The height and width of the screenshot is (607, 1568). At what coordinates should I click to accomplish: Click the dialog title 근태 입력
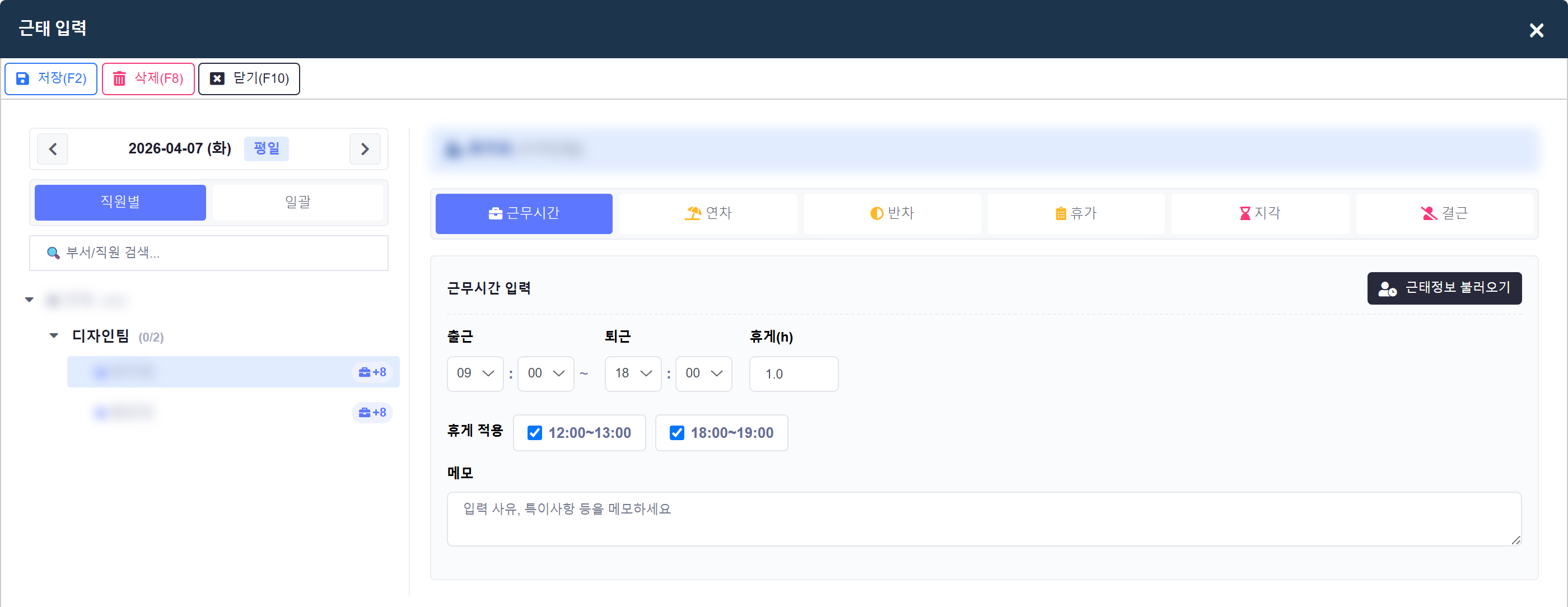pyautogui.click(x=52, y=28)
